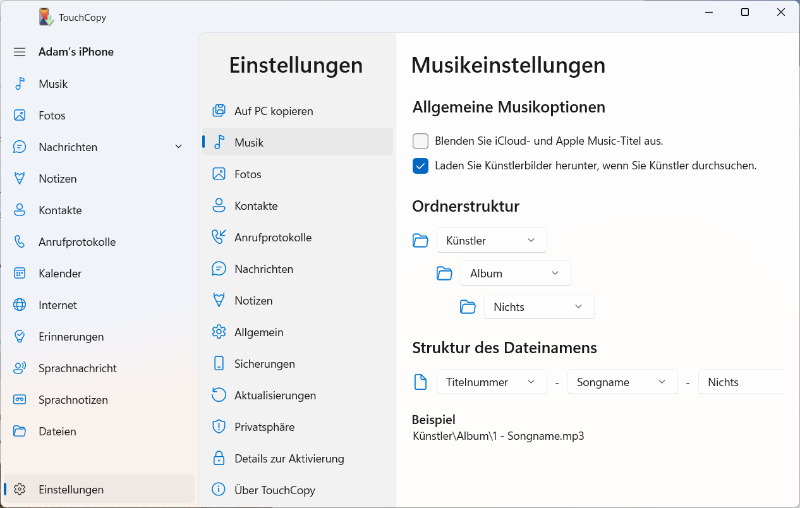Screen dimensions: 800x508
Task: Click the Erinnerungen lightbulb icon
Action: 19,337
